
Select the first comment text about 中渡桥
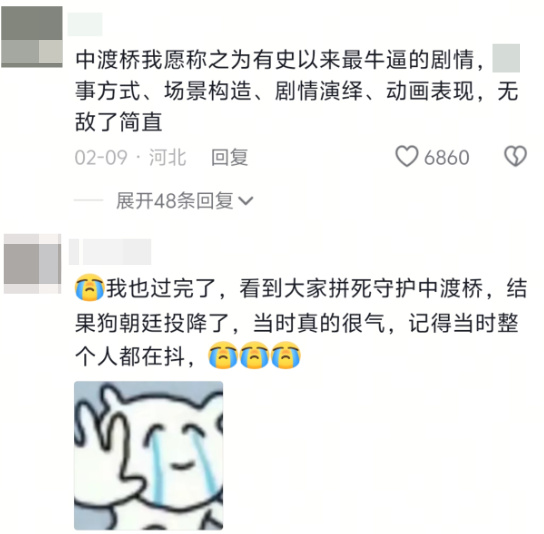[297, 91]
